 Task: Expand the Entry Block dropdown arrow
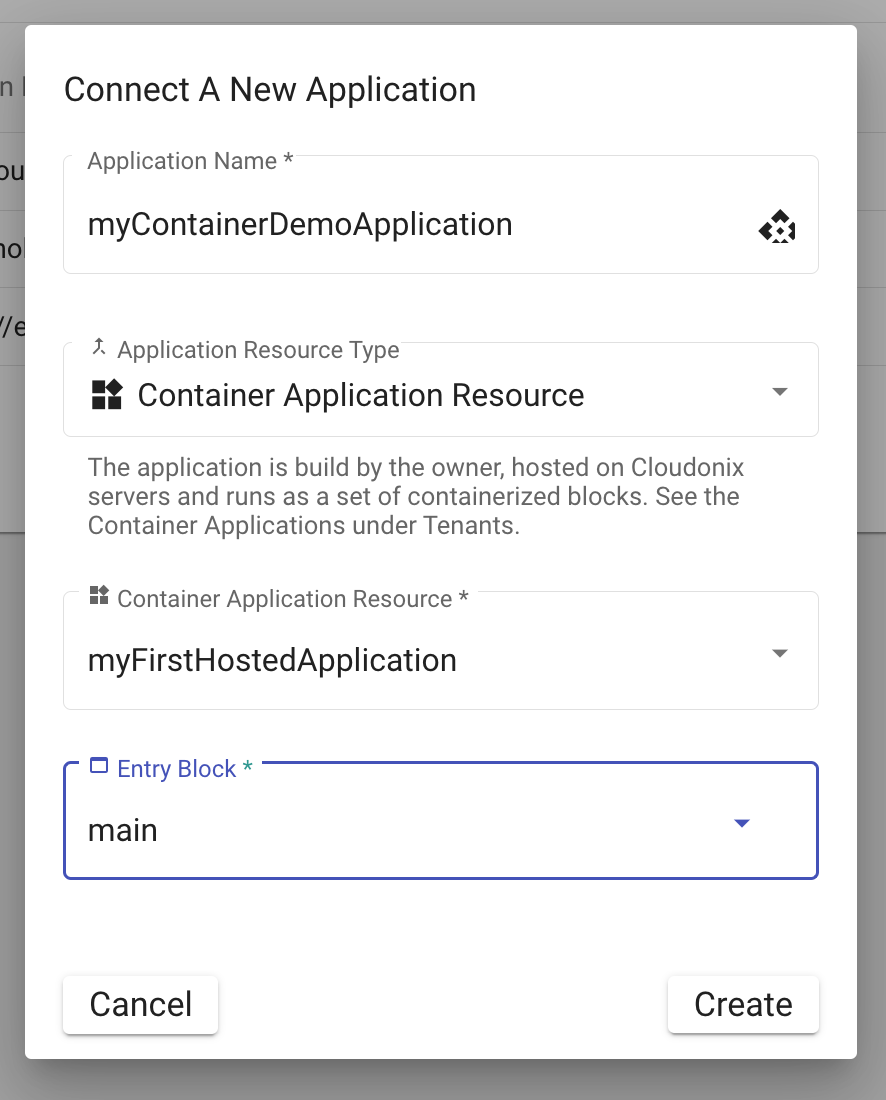(742, 824)
